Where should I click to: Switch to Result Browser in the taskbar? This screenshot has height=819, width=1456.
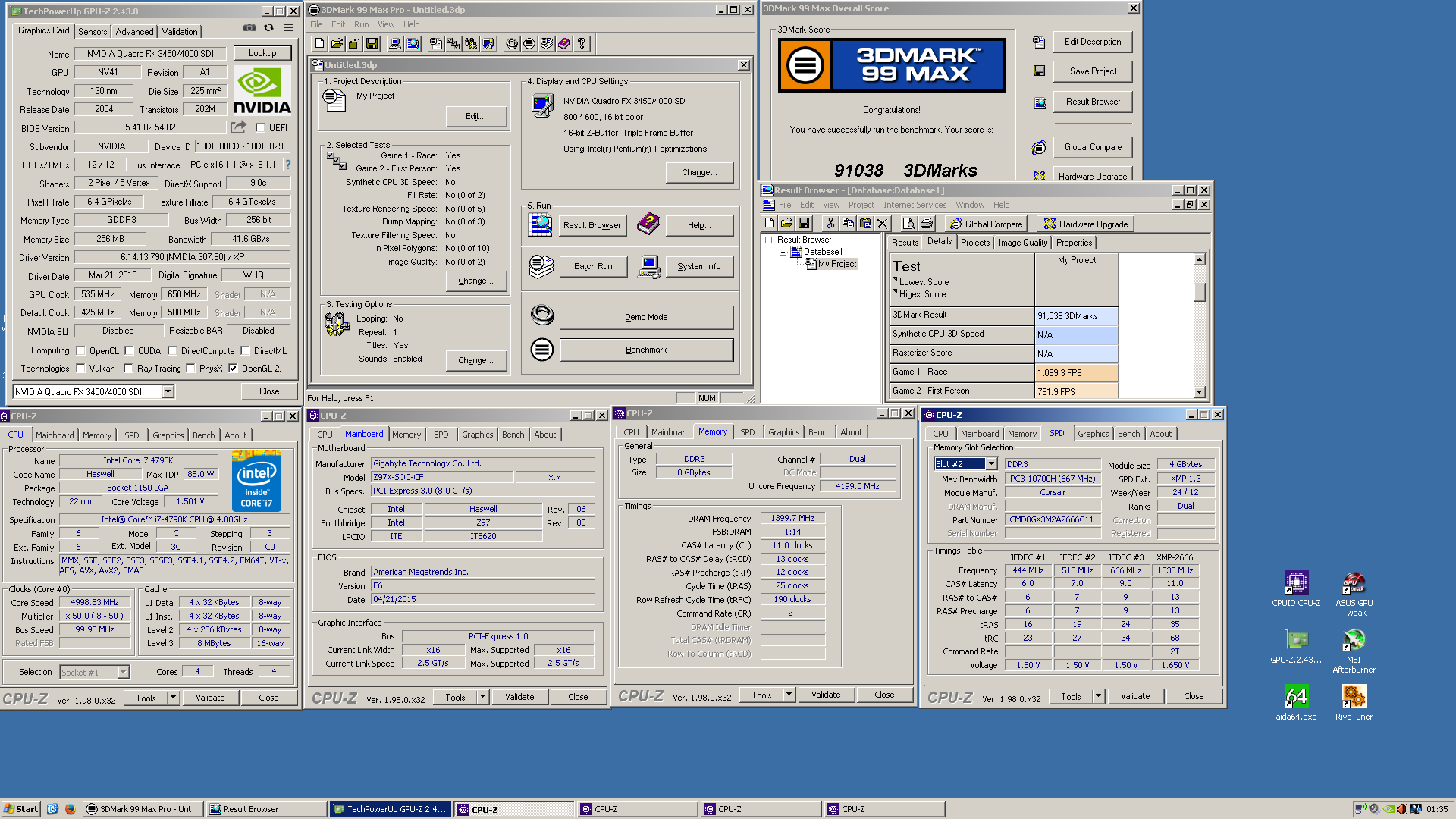266,809
